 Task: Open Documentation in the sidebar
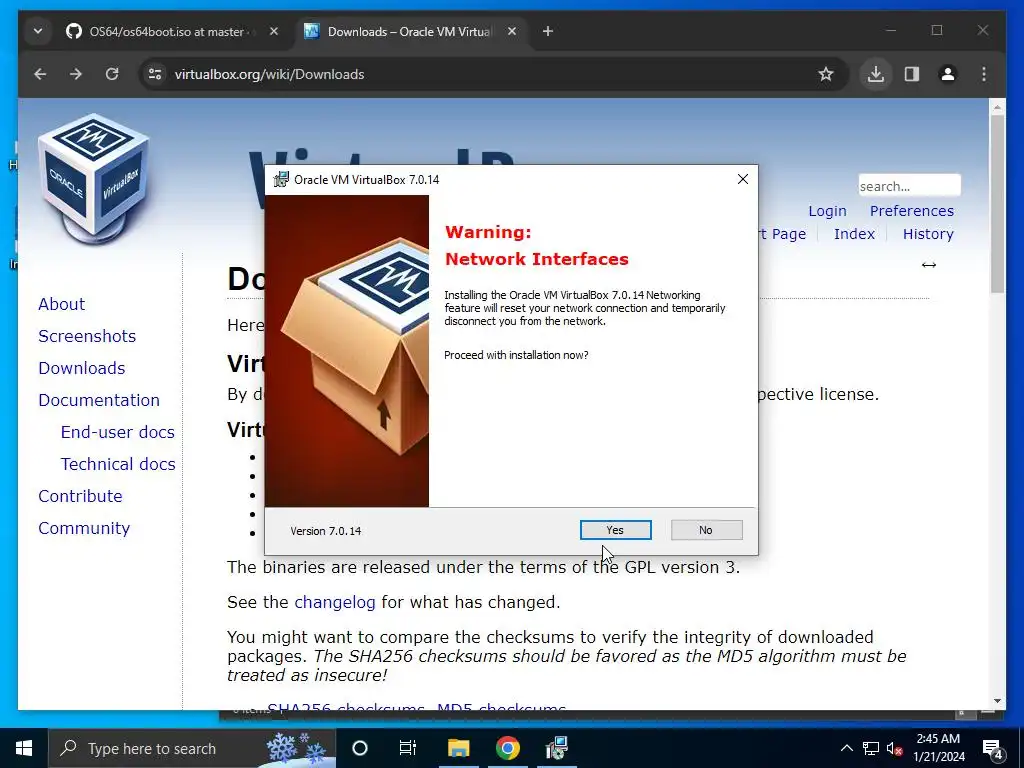[99, 400]
